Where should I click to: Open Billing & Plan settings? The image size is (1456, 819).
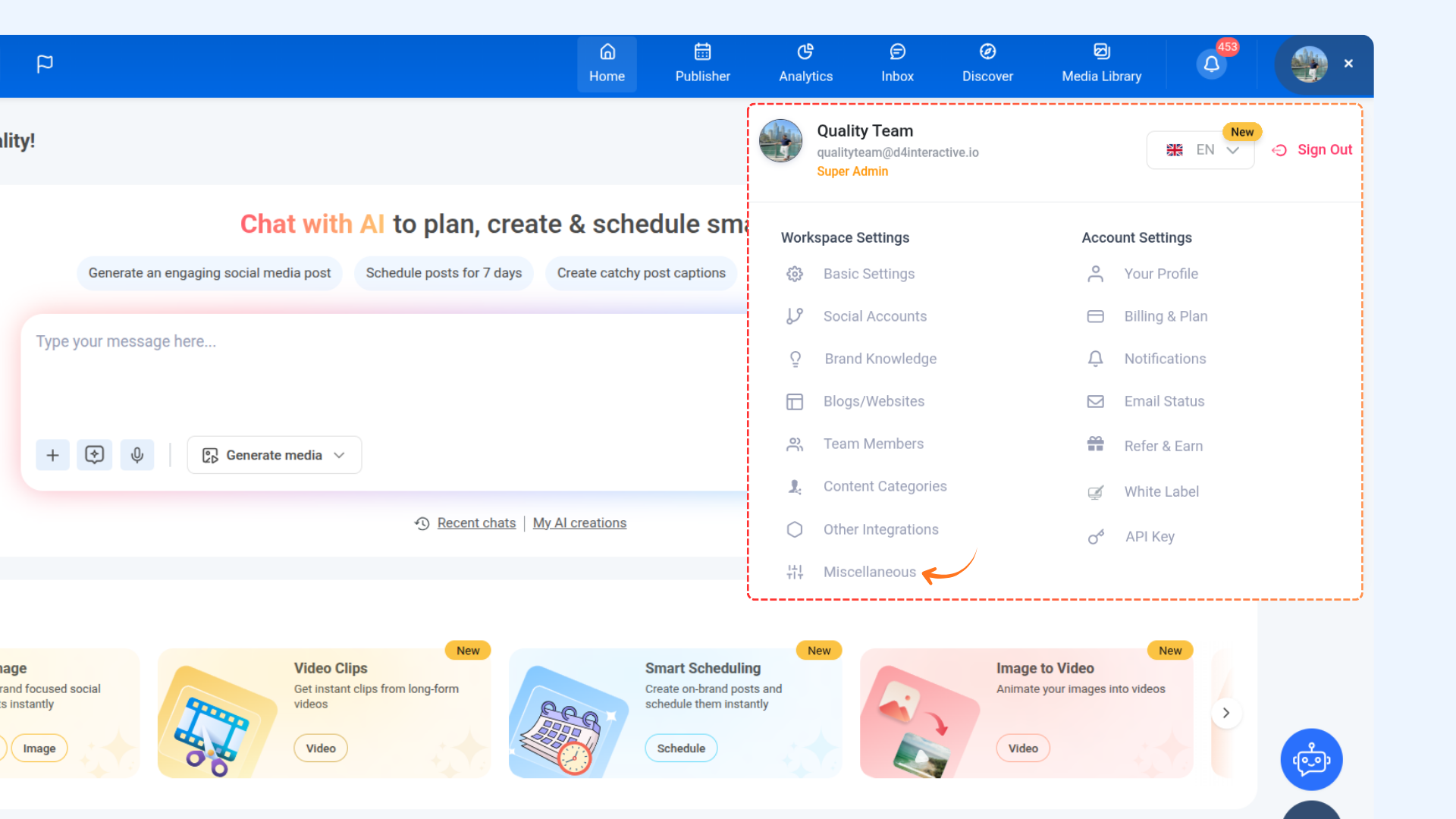tap(1166, 316)
